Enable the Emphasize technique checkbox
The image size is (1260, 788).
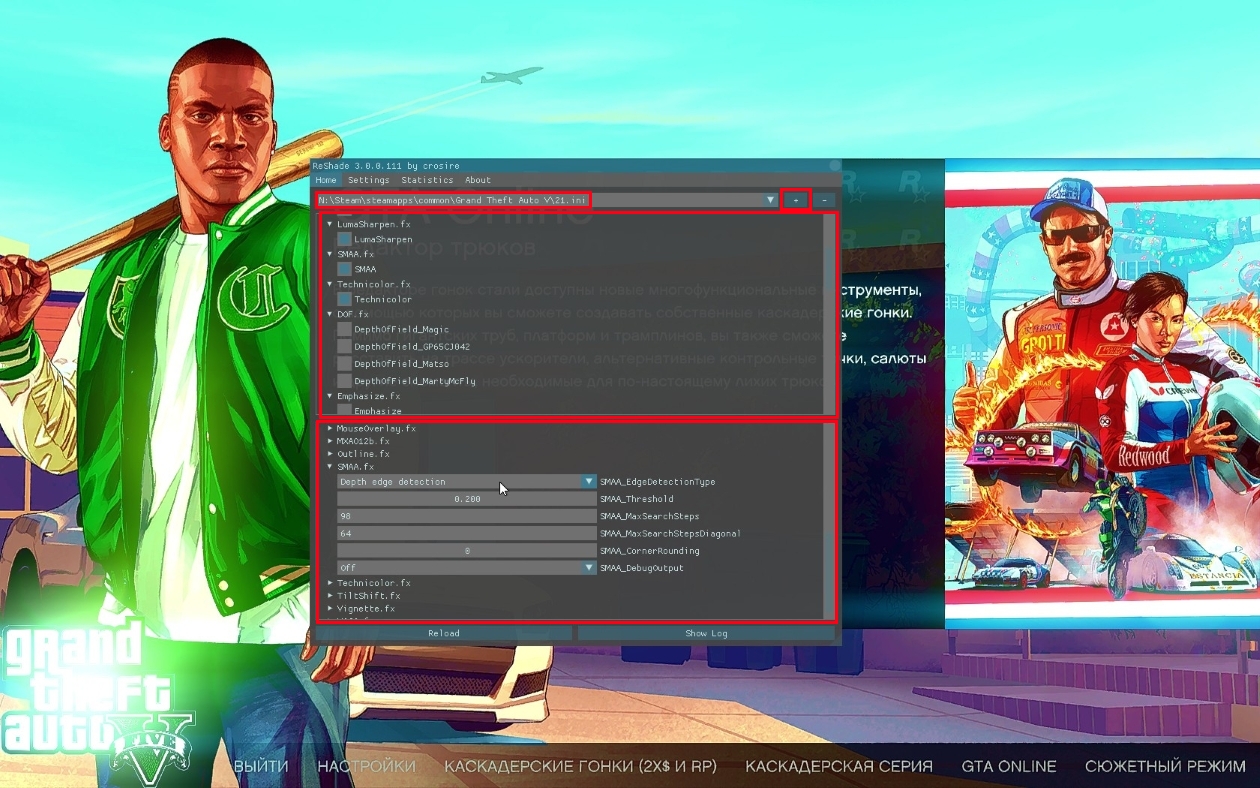[344, 409]
